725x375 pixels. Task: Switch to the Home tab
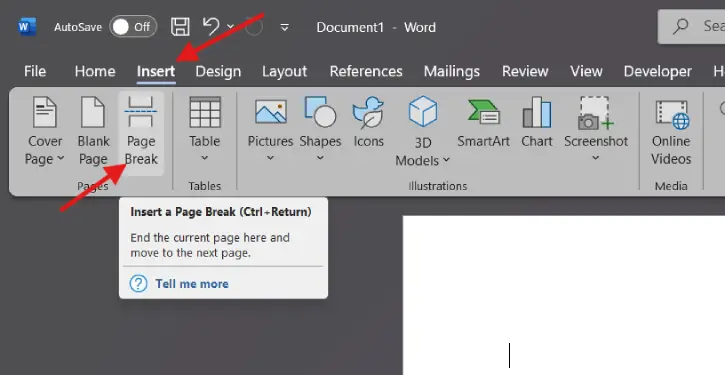[95, 71]
